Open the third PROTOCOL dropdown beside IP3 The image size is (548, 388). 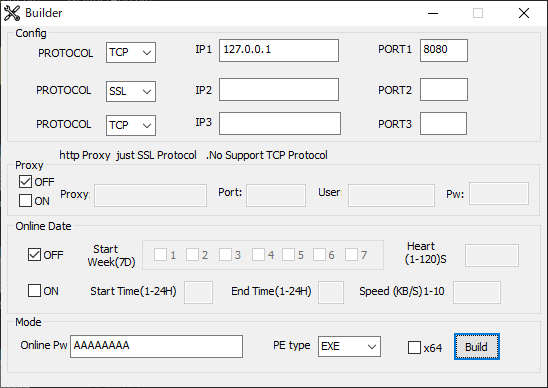(x=131, y=125)
